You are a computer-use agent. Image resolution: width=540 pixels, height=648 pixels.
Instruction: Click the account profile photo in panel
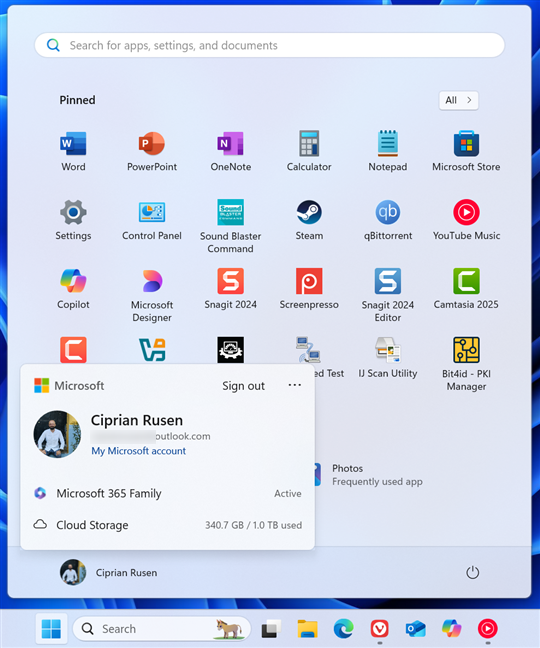pyautogui.click(x=57, y=434)
